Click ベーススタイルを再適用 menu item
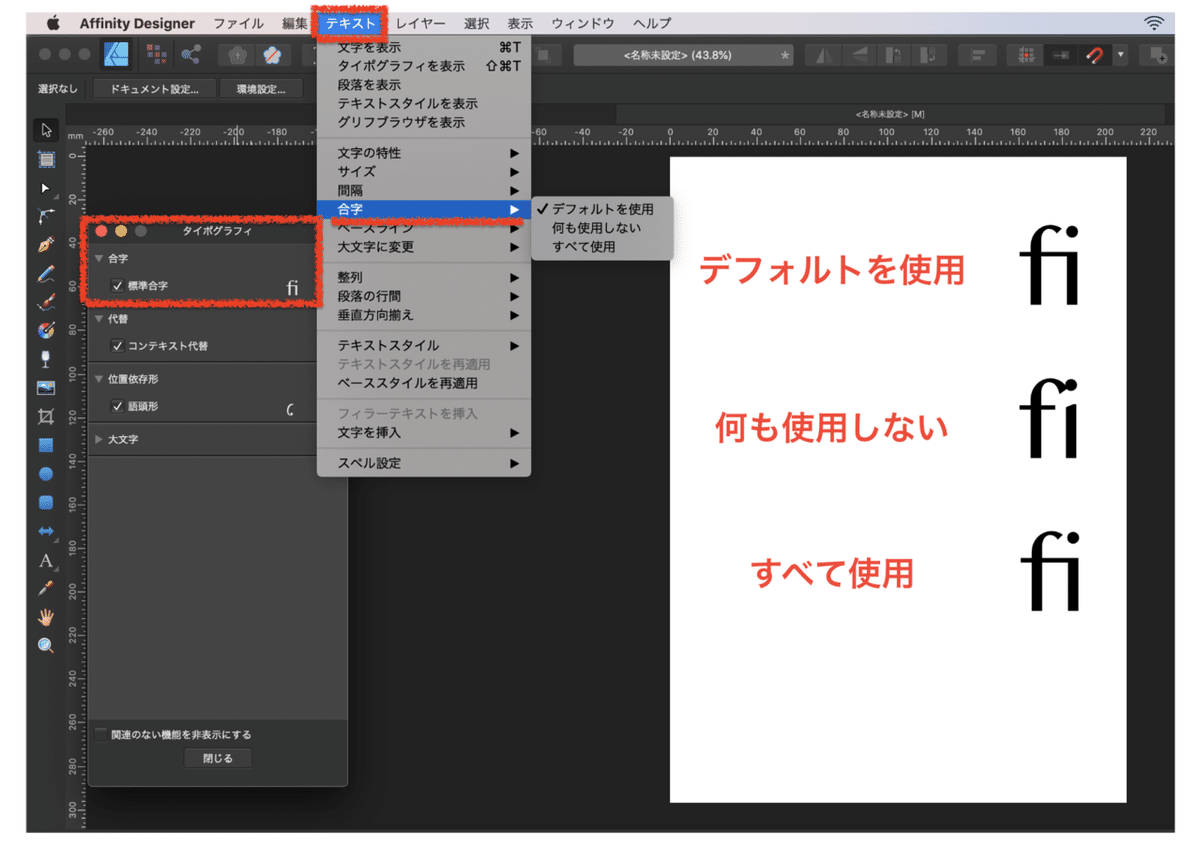Image resolution: width=1200 pixels, height=847 pixels. point(424,383)
